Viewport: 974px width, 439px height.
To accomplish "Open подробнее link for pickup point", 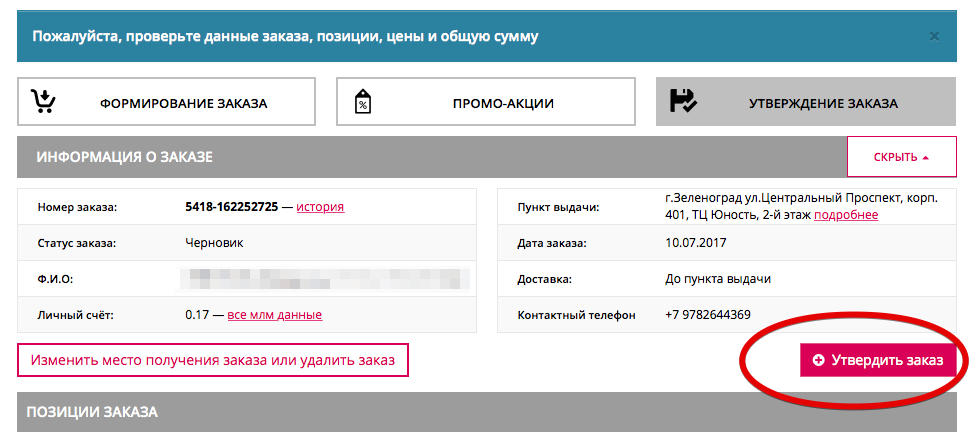I will (846, 215).
